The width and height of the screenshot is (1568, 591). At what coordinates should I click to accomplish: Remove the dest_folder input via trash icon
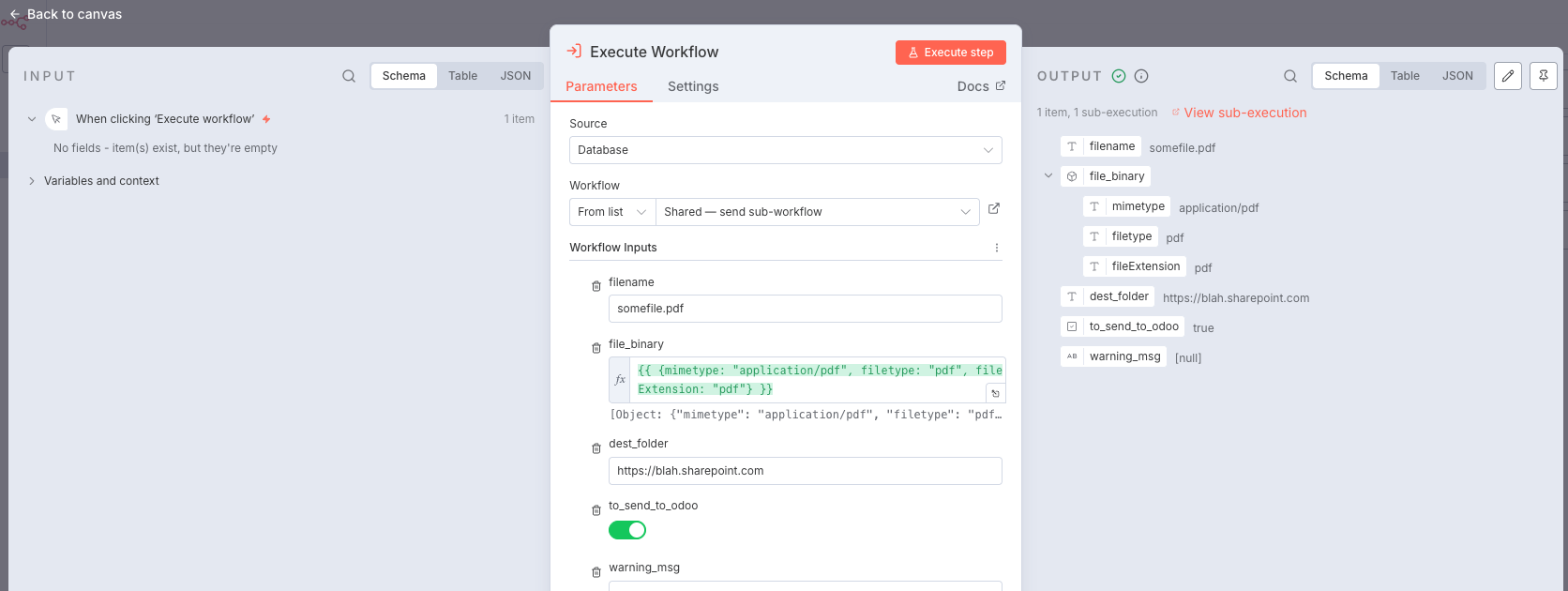596,448
